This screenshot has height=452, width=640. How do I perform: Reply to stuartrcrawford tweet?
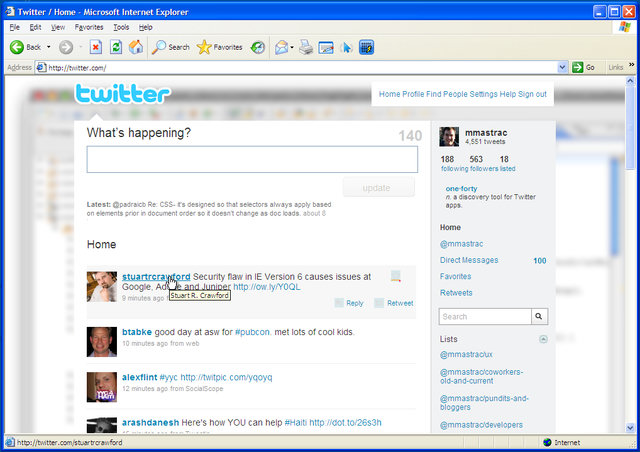(349, 303)
